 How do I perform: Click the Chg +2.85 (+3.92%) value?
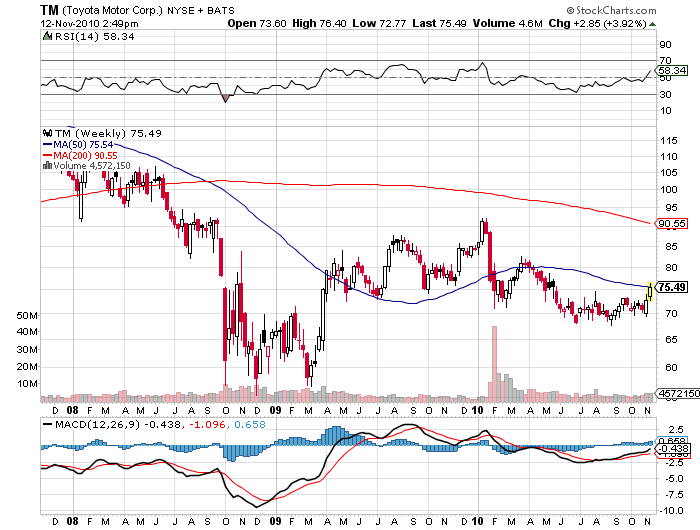click(598, 23)
